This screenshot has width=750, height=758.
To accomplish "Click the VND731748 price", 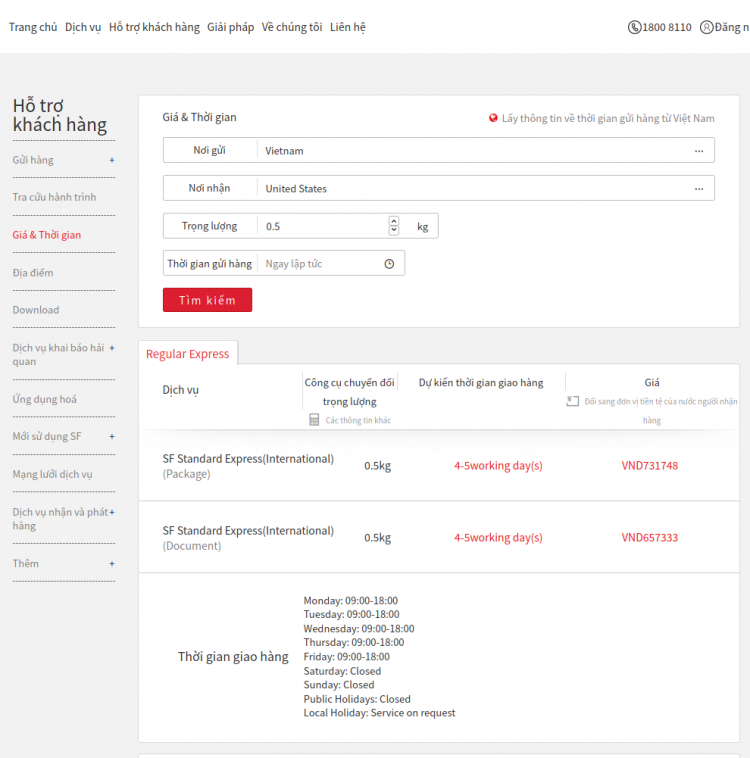I will pos(649,466).
